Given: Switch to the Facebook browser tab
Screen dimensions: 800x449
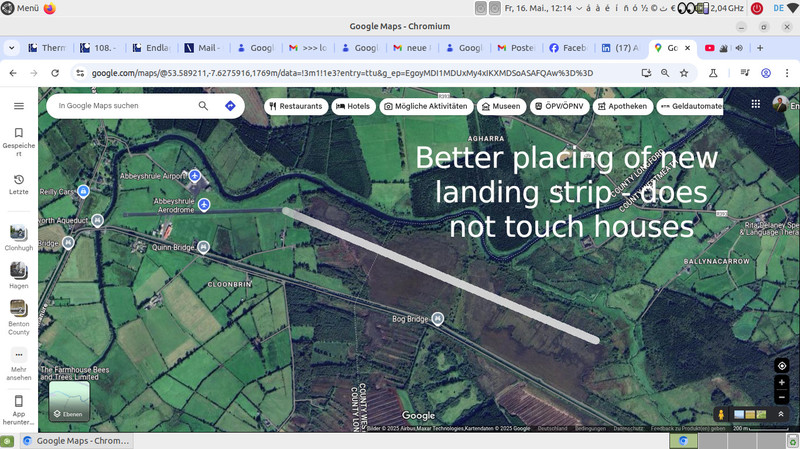Looking at the screenshot, I should (x=570, y=48).
